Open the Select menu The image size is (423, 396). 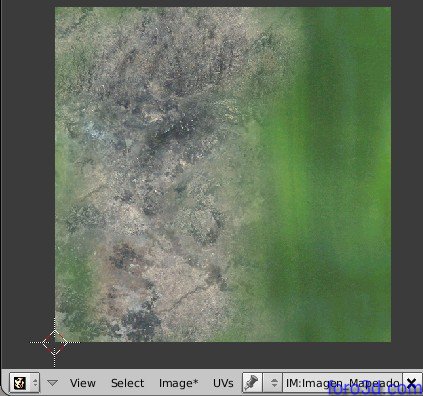click(x=127, y=383)
